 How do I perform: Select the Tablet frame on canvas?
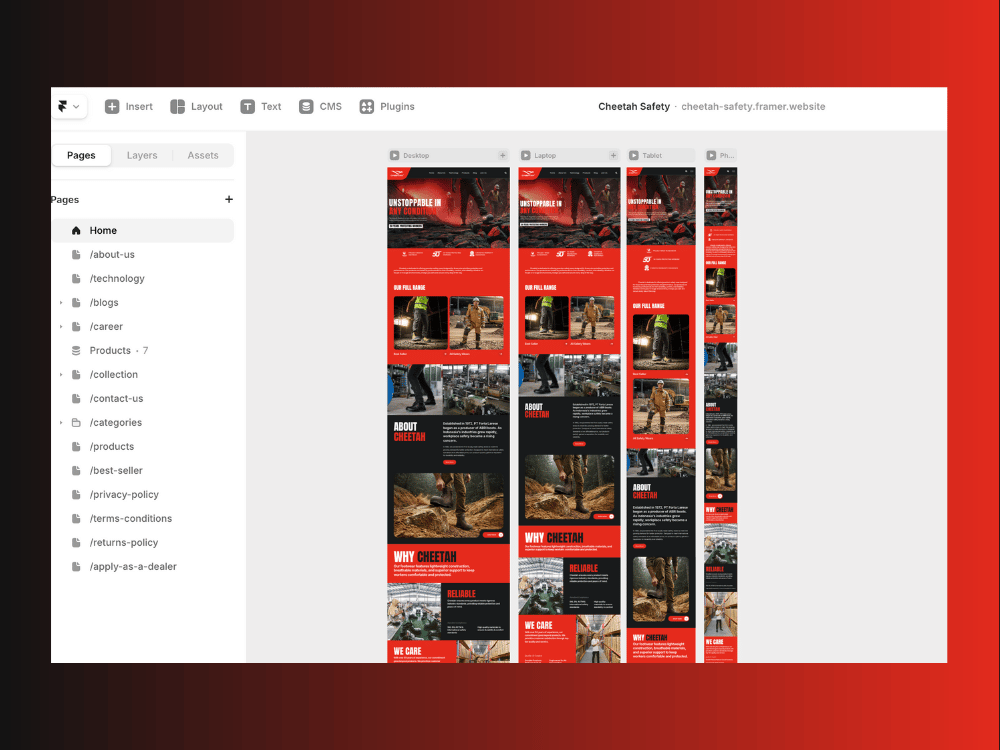pyautogui.click(x=661, y=415)
